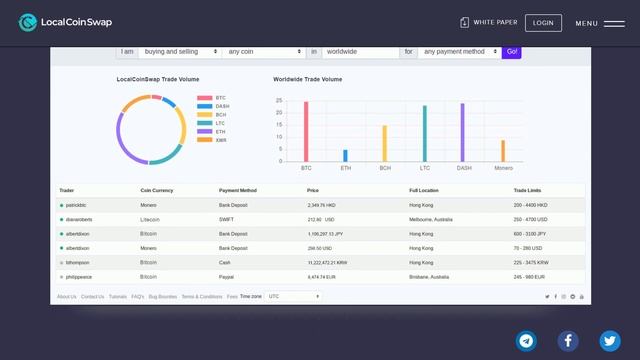Image resolution: width=640 pixels, height=360 pixels.
Task: Open the About Us footer link
Action: (x=67, y=297)
